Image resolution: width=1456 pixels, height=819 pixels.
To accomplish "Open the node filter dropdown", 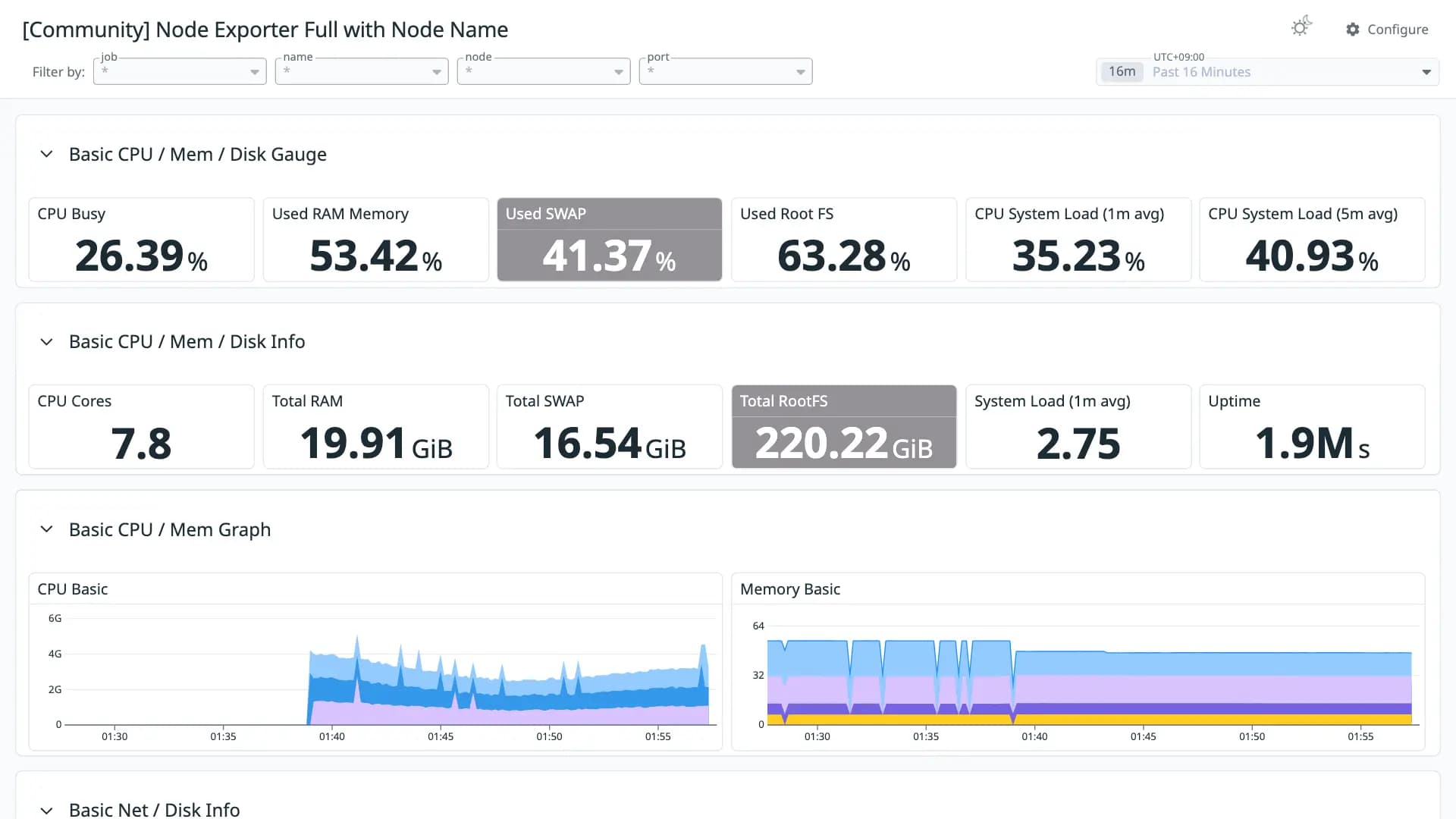I will (x=544, y=71).
